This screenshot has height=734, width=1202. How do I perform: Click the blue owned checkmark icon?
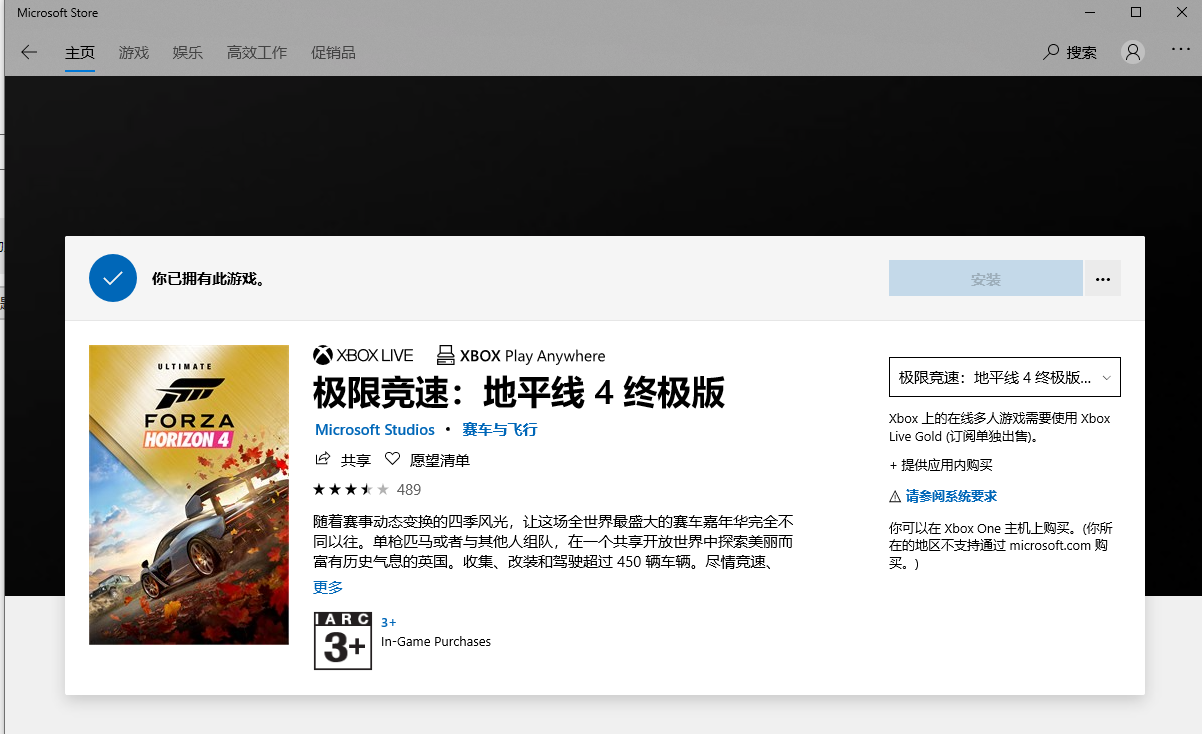(113, 278)
